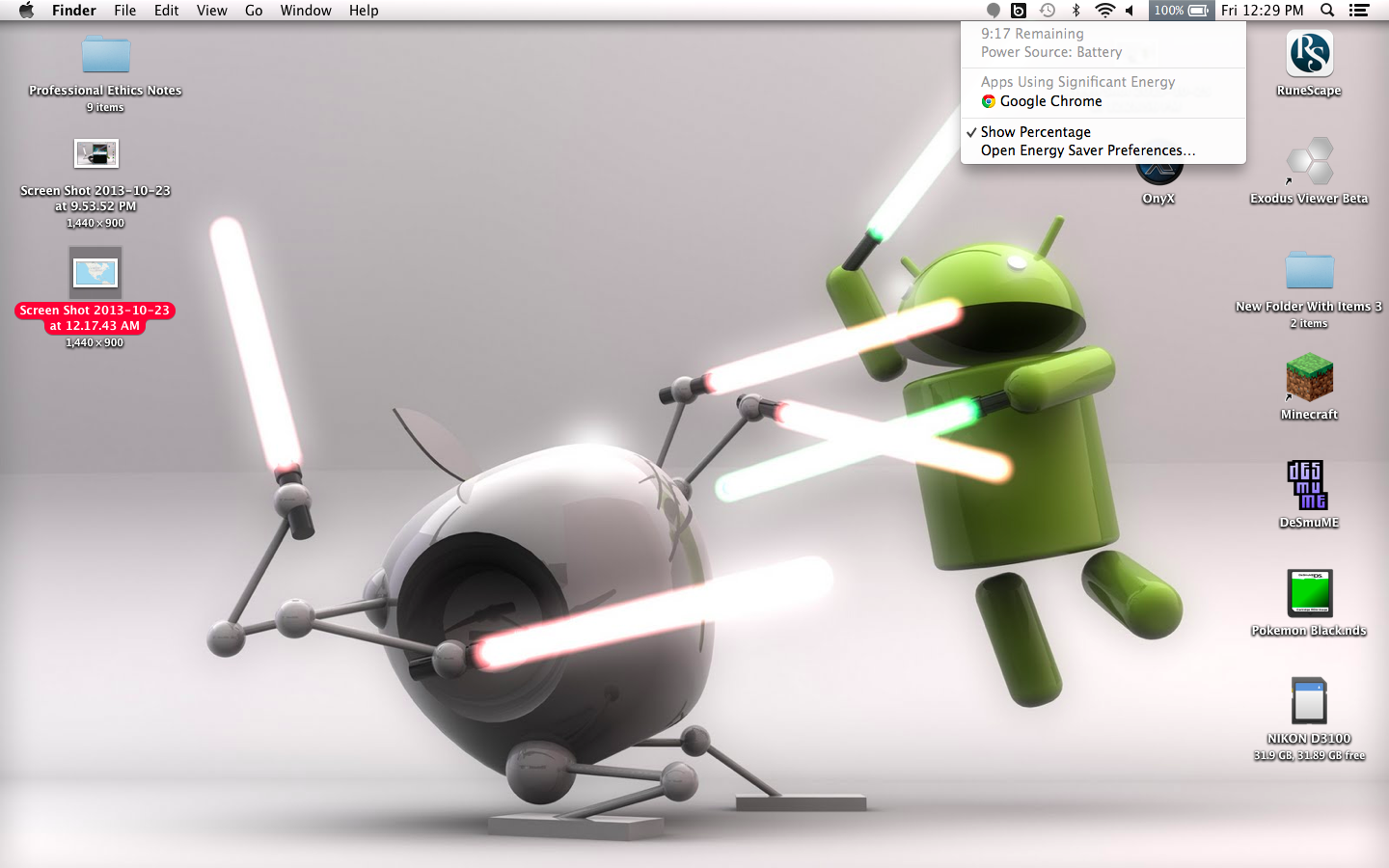
Task: Open the Time Machine status menu
Action: click(x=1048, y=11)
